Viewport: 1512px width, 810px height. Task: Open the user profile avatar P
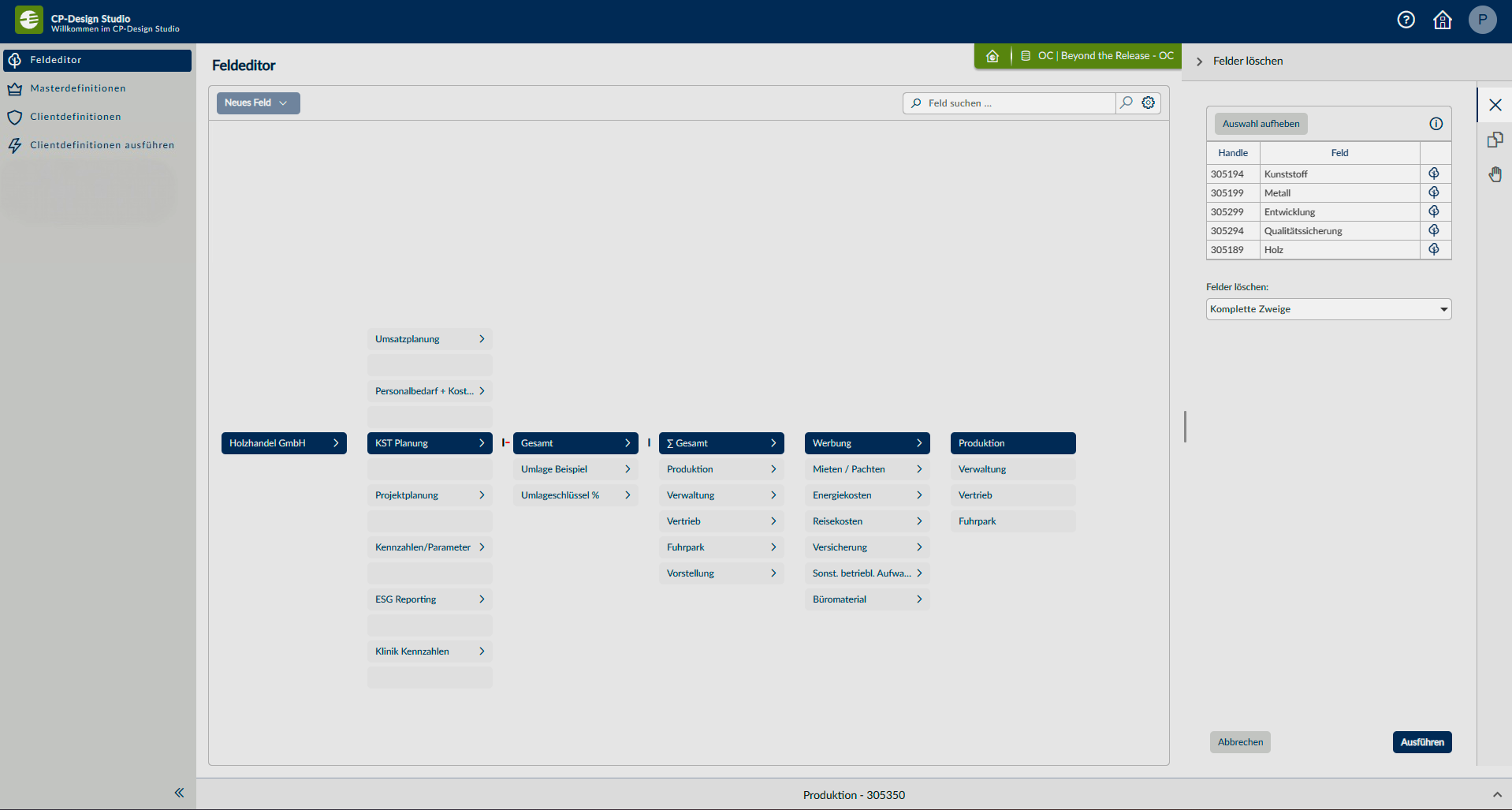pos(1482,20)
